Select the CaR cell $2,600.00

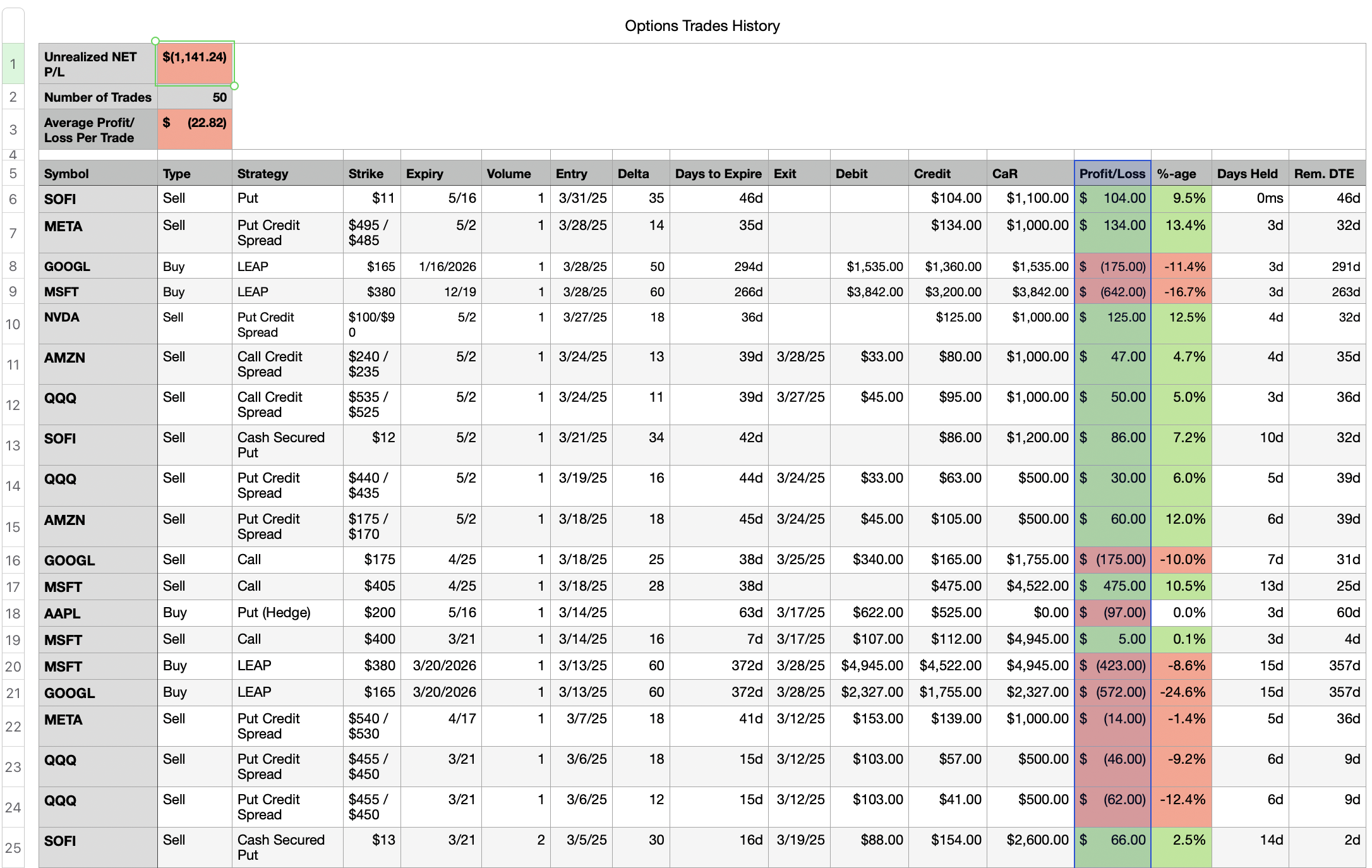coord(1030,848)
